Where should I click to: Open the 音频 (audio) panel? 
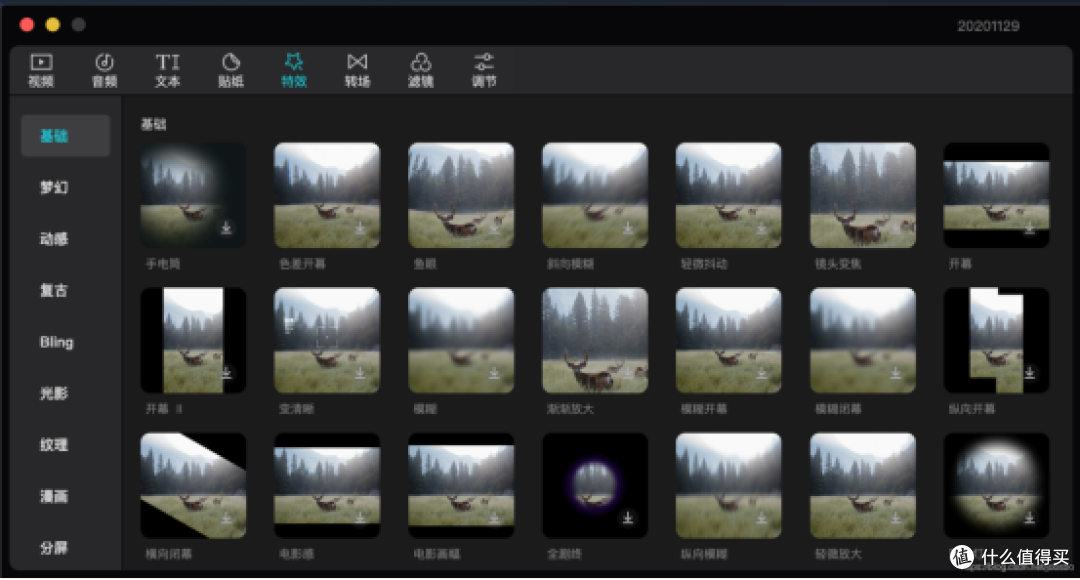coord(105,70)
